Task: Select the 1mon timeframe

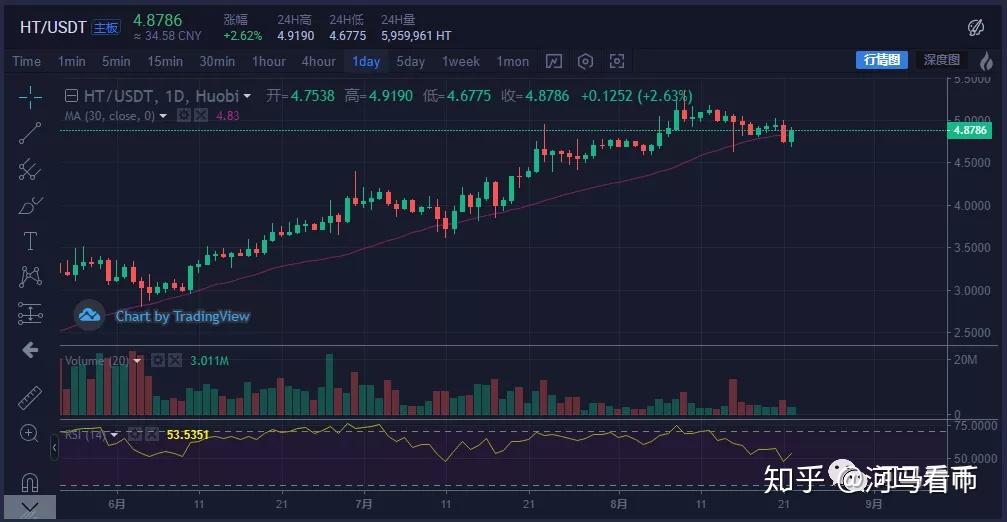Action: click(x=512, y=62)
